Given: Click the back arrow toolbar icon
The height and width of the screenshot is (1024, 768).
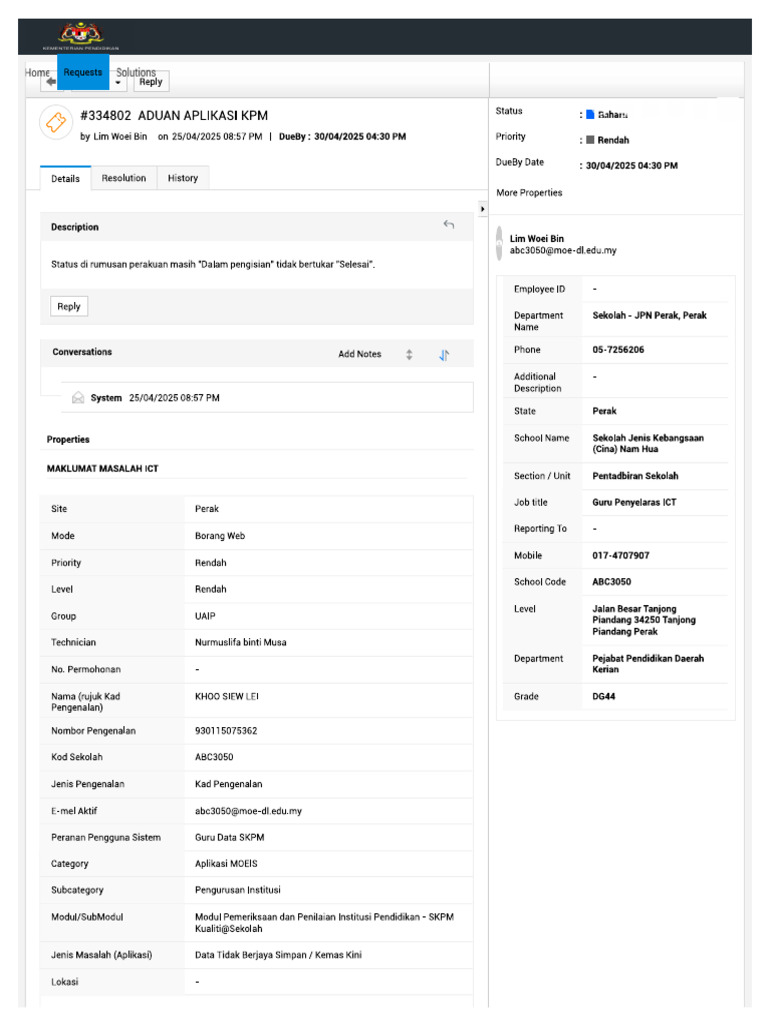Looking at the screenshot, I should [50, 82].
